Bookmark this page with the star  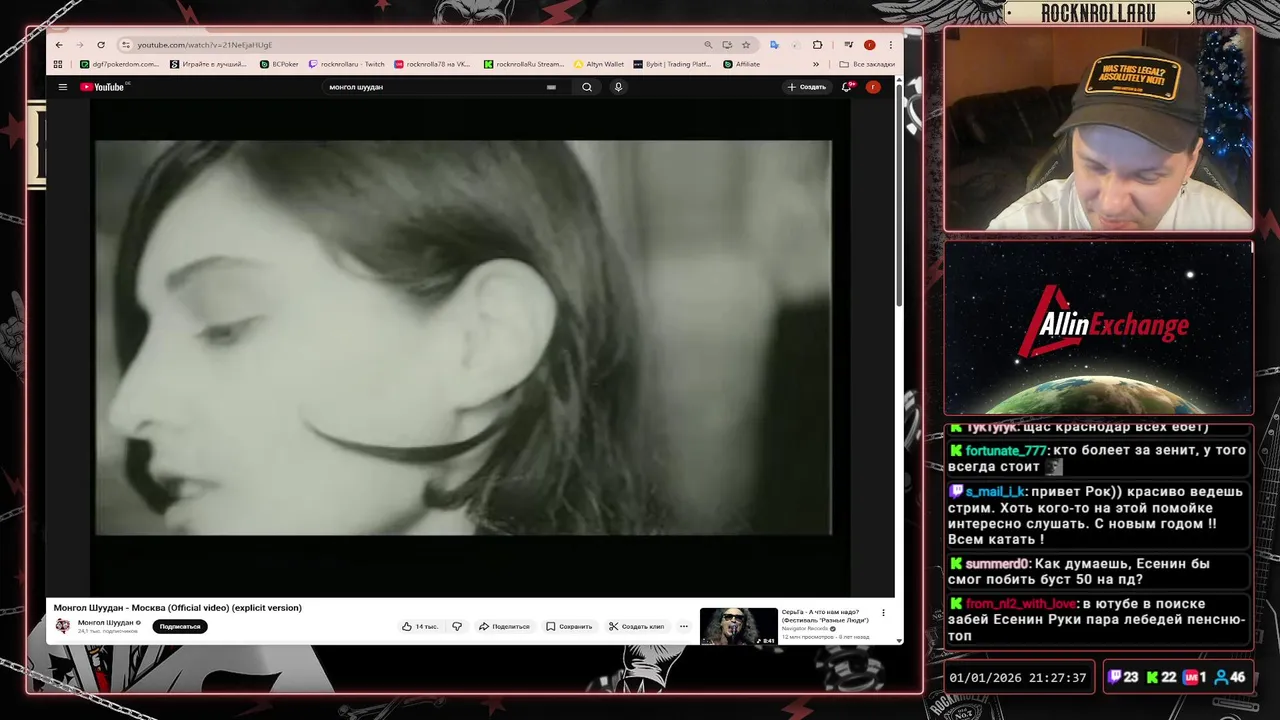(x=746, y=45)
